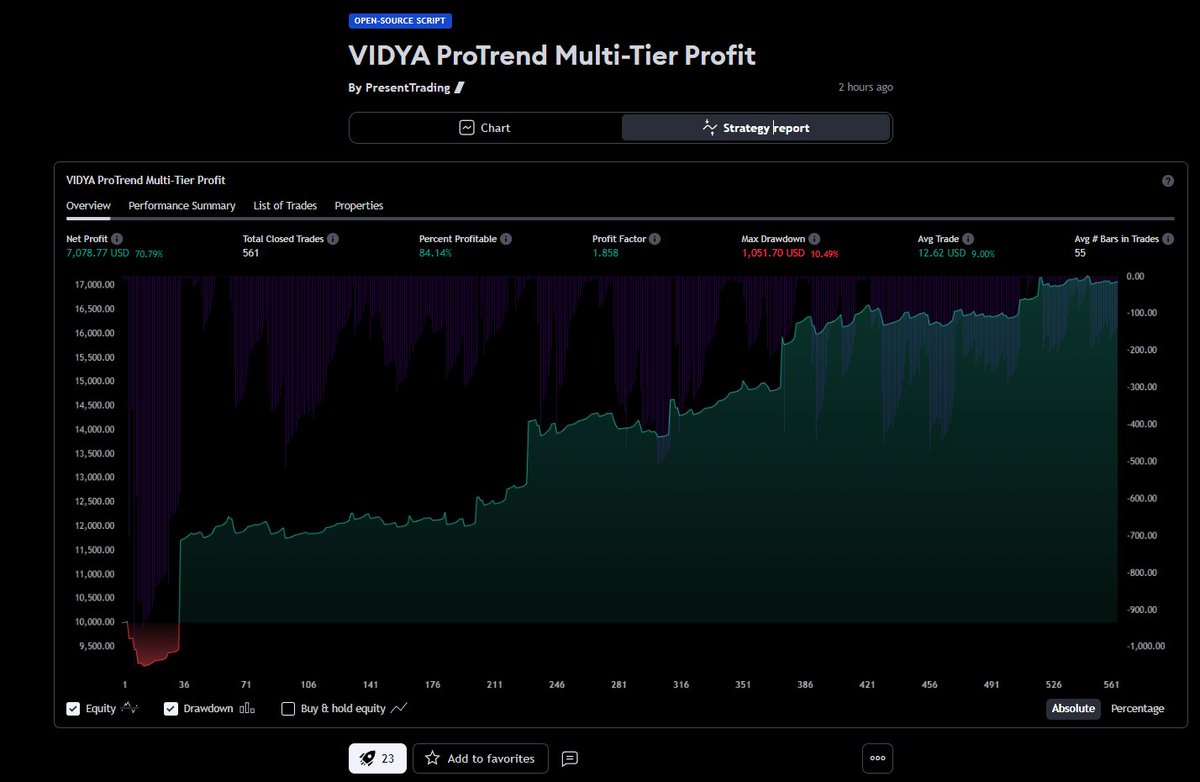Screen dimensions: 1200x782
Task: Click the Total Closed Trades info icon
Action: (333, 240)
